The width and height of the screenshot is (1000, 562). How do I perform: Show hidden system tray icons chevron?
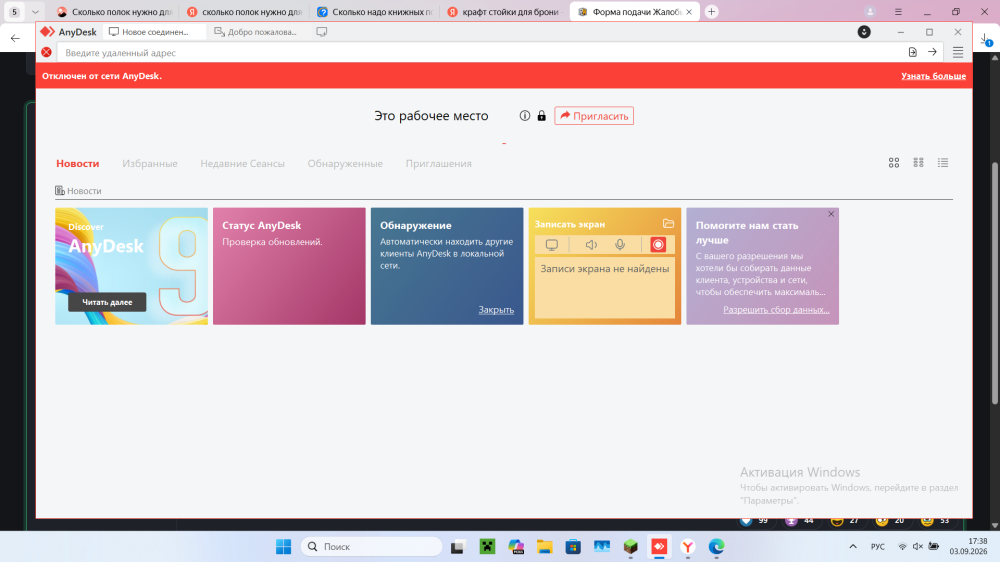click(x=853, y=547)
